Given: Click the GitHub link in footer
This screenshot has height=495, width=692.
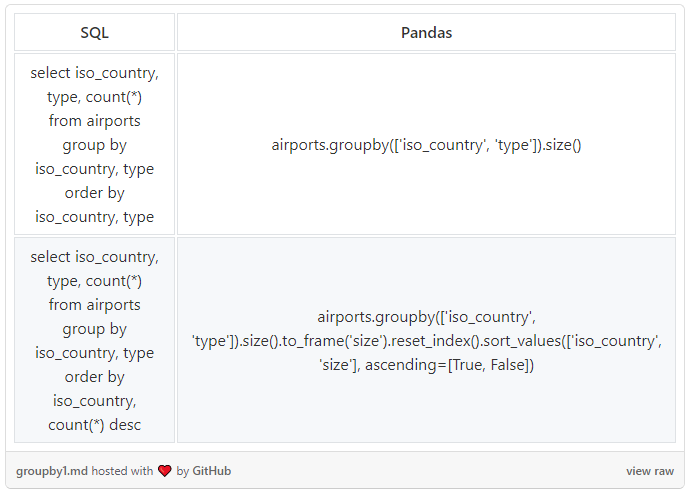Looking at the screenshot, I should [x=211, y=471].
